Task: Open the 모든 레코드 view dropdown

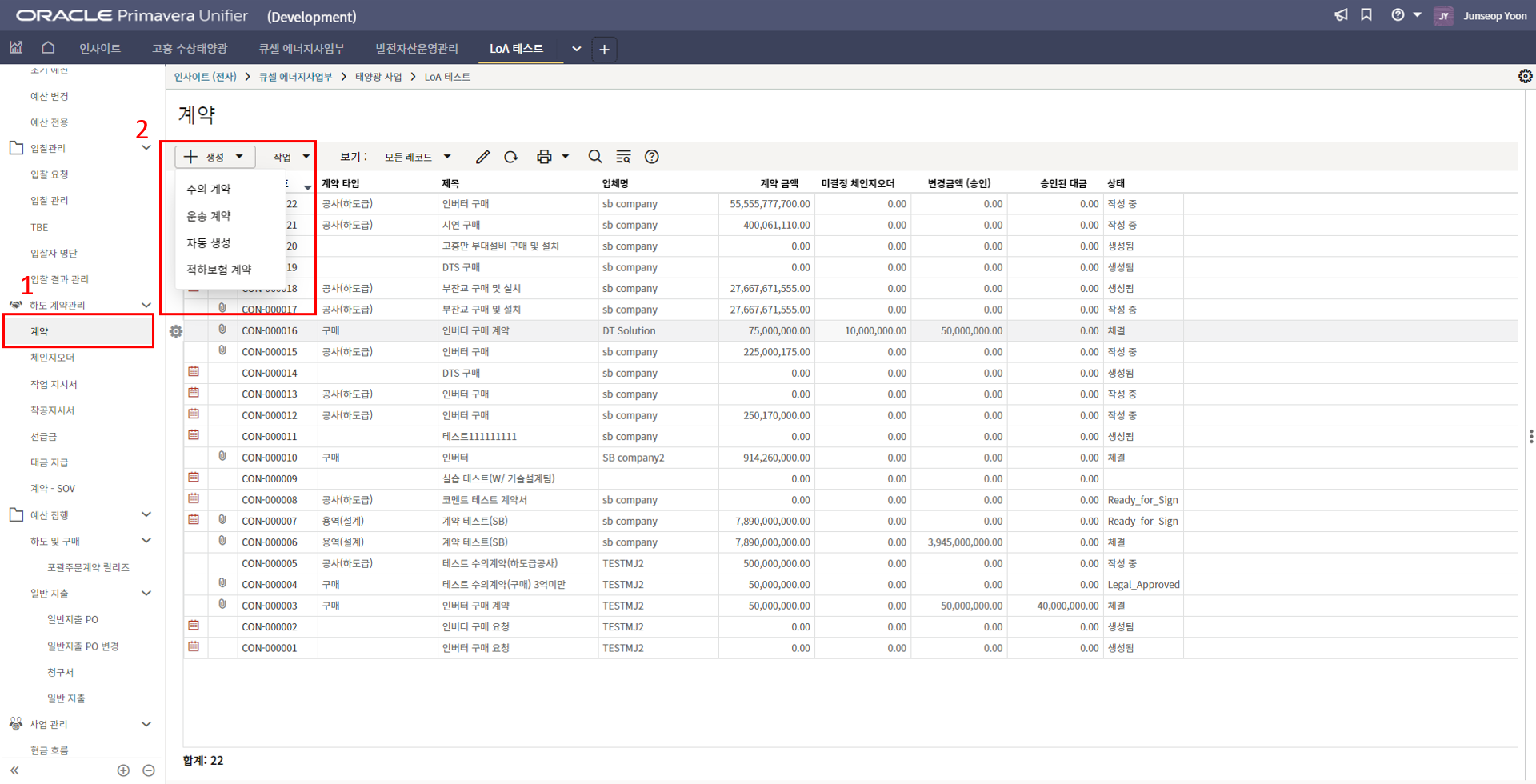Action: 418,157
